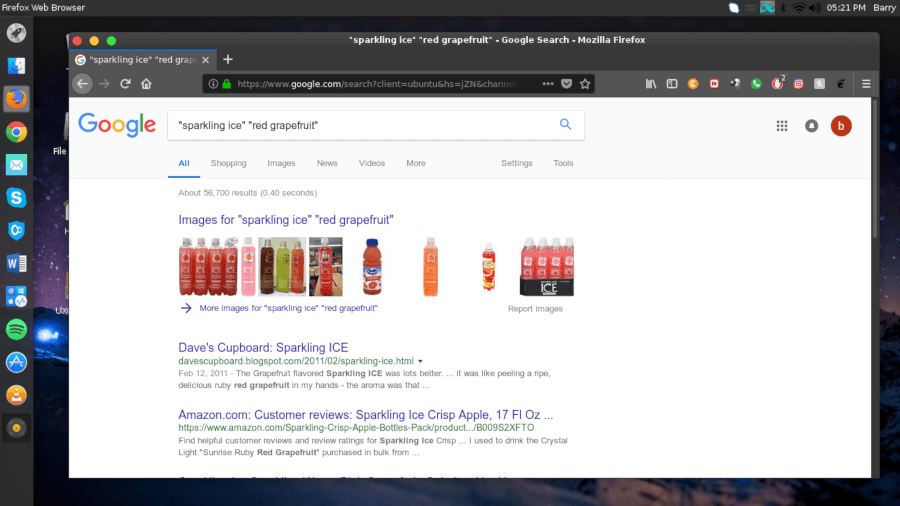900x506 pixels.
Task: Open Spotify from the dock
Action: pyautogui.click(x=17, y=329)
